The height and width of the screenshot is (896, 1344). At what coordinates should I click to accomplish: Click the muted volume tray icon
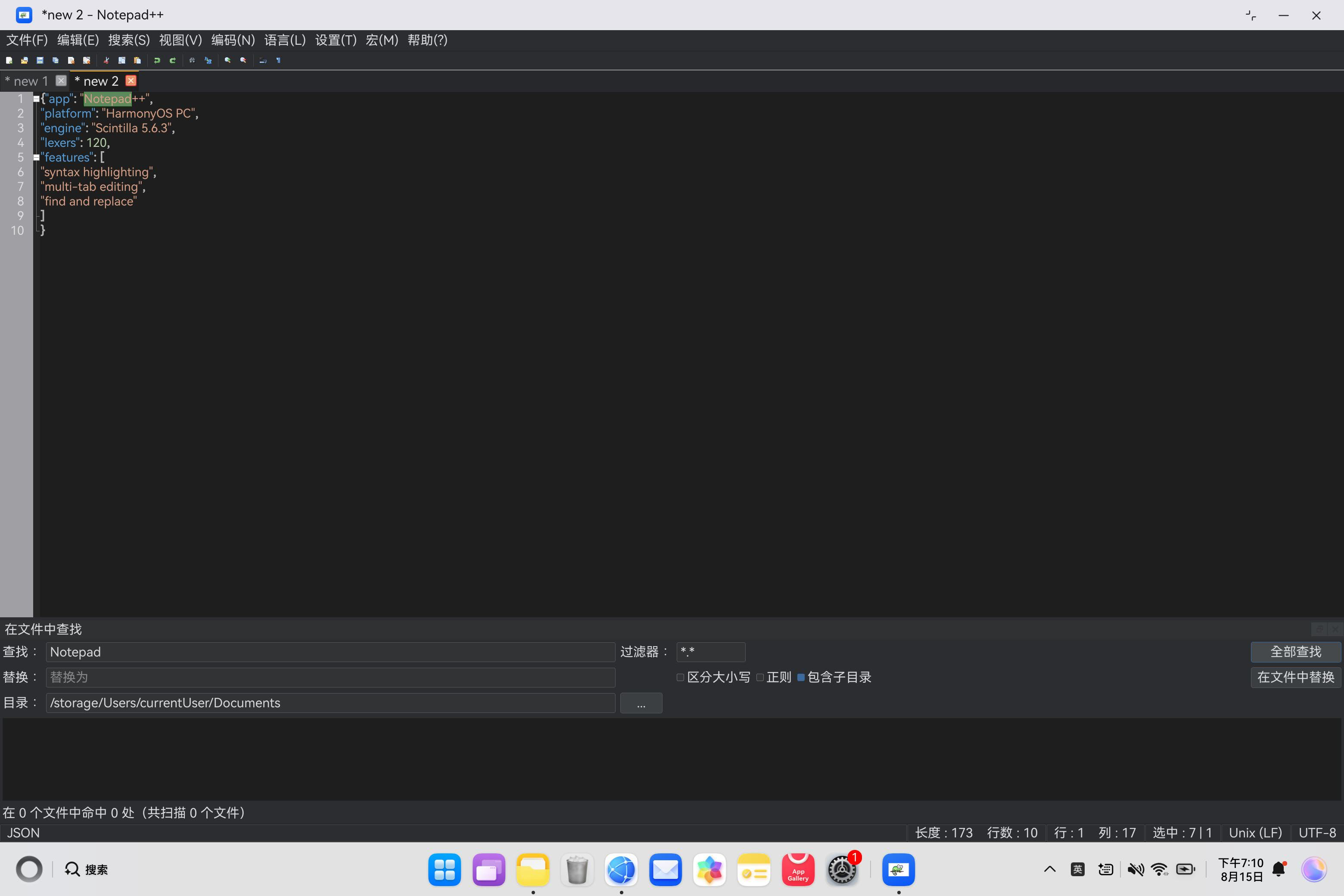pyautogui.click(x=1136, y=870)
